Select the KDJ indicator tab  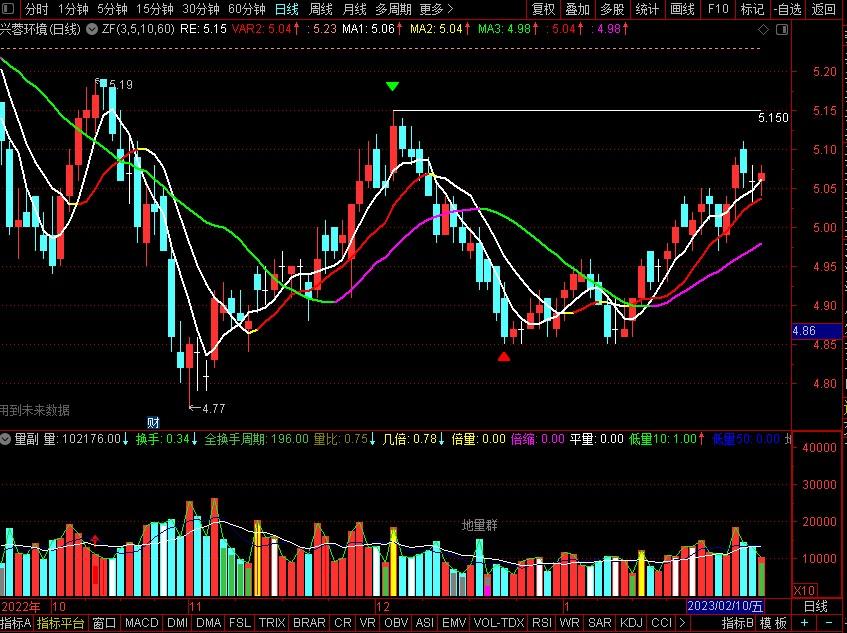point(630,623)
